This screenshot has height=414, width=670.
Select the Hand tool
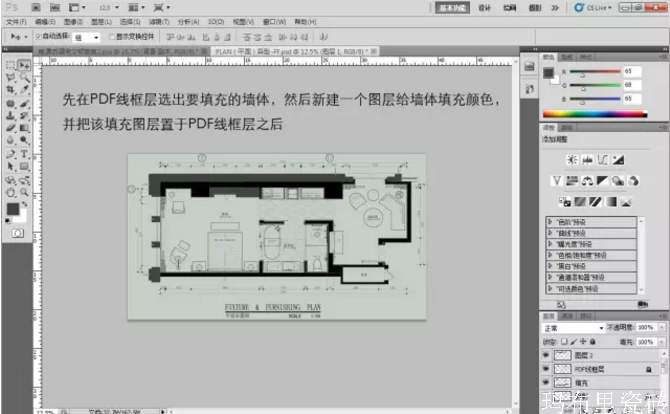pyautogui.click(x=10, y=192)
